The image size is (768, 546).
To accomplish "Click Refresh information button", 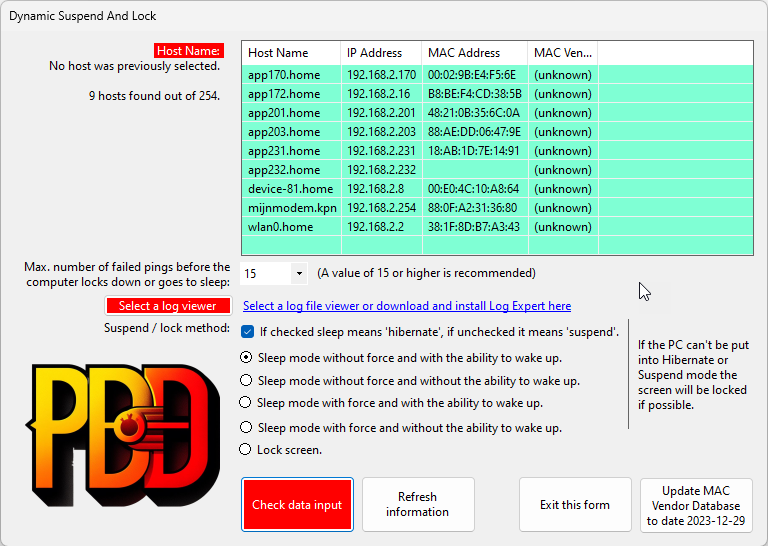I will click(417, 505).
